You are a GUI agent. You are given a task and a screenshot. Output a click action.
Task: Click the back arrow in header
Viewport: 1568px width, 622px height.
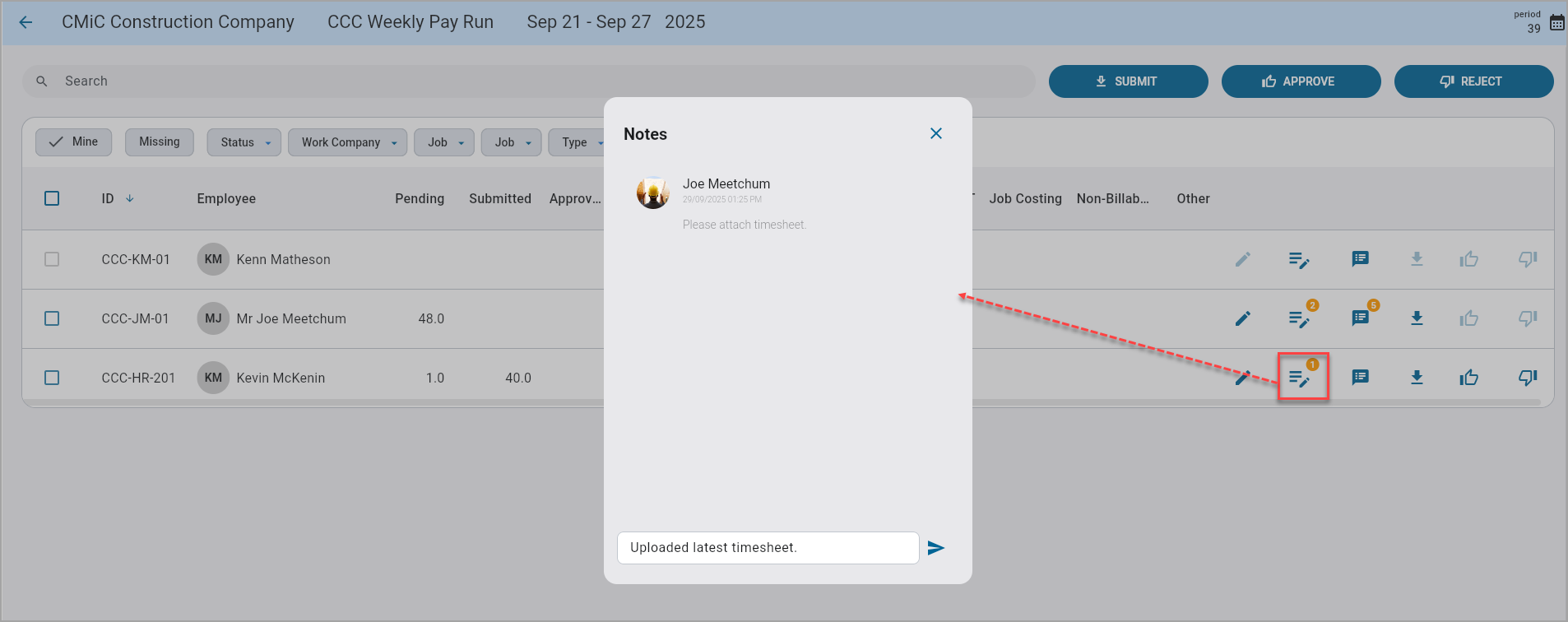pos(26,22)
